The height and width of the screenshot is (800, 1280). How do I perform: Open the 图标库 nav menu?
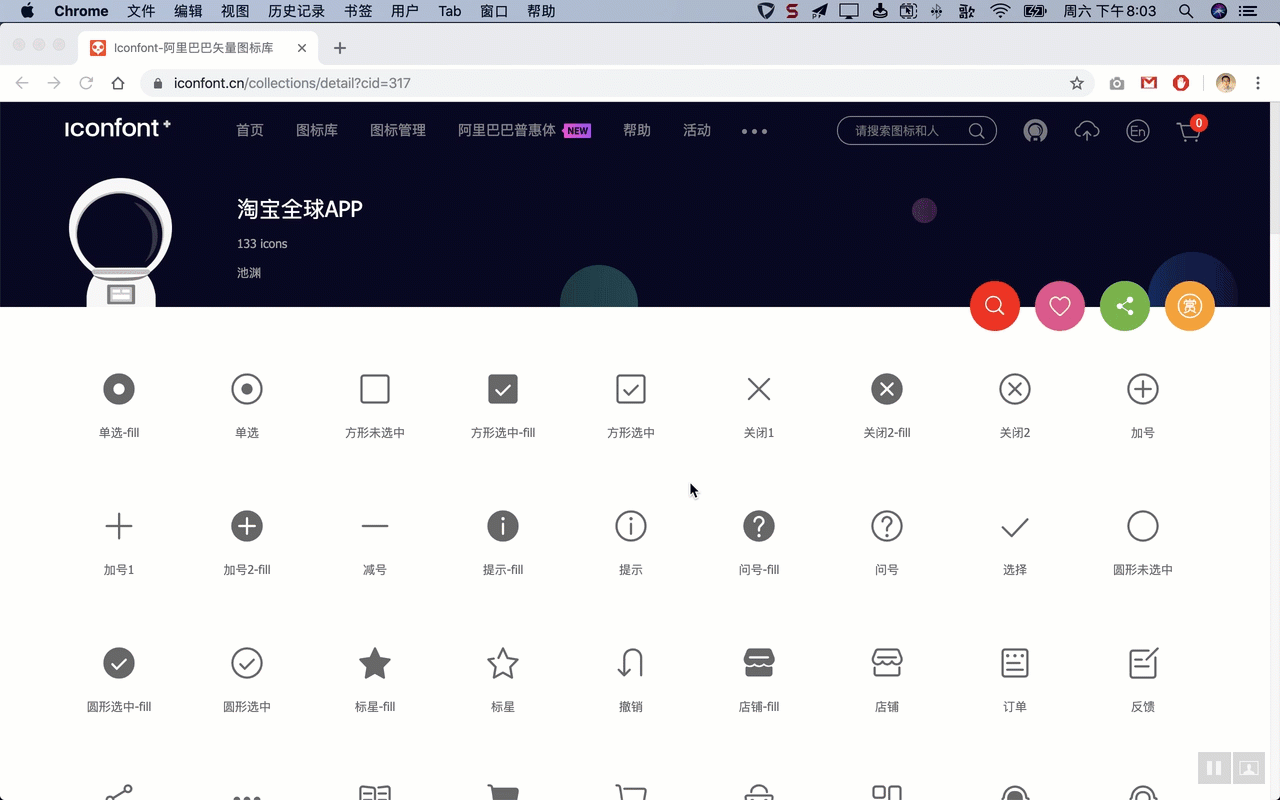pyautogui.click(x=317, y=130)
